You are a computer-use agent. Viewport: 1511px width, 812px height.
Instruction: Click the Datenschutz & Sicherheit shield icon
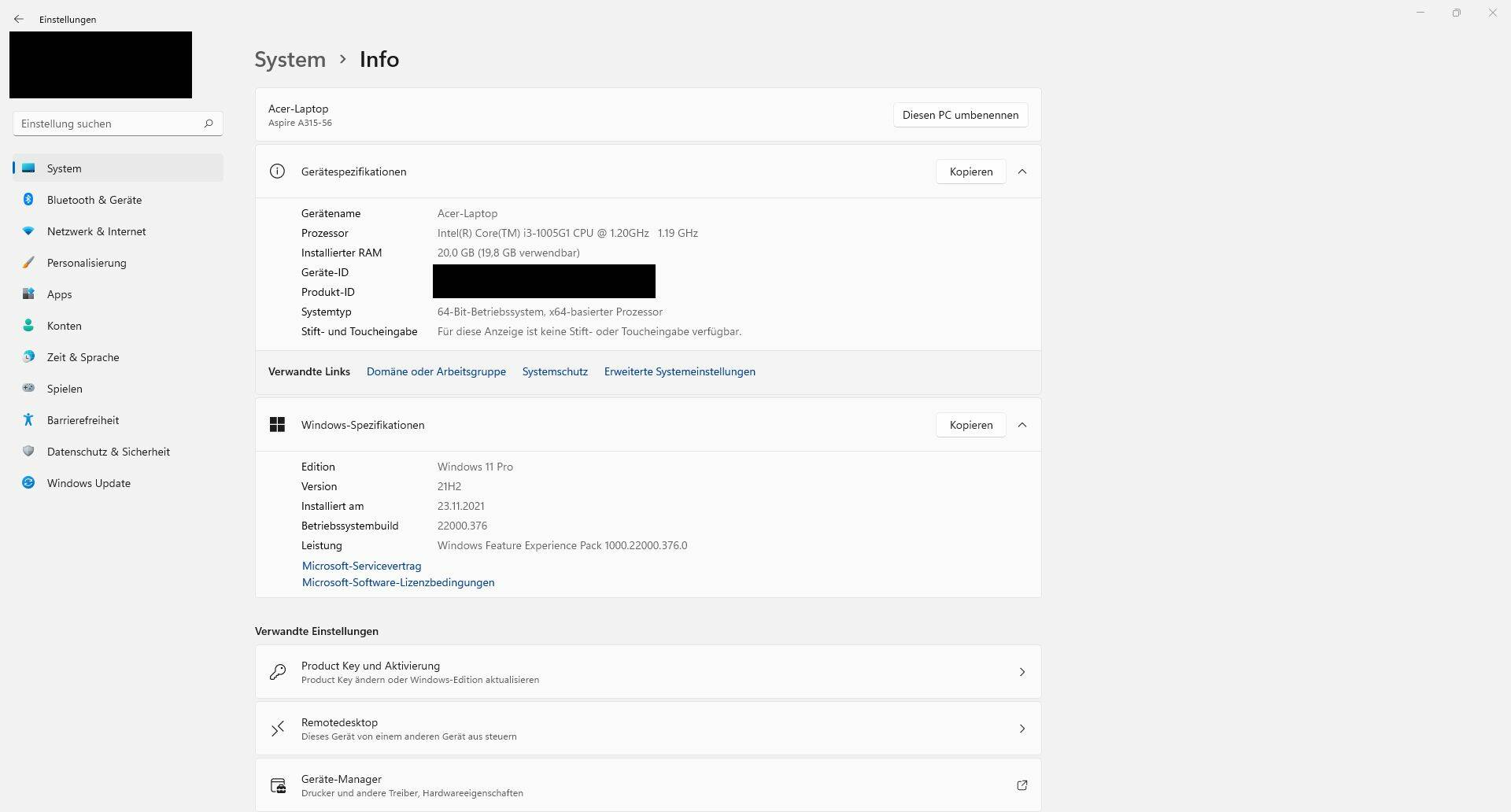tap(28, 452)
